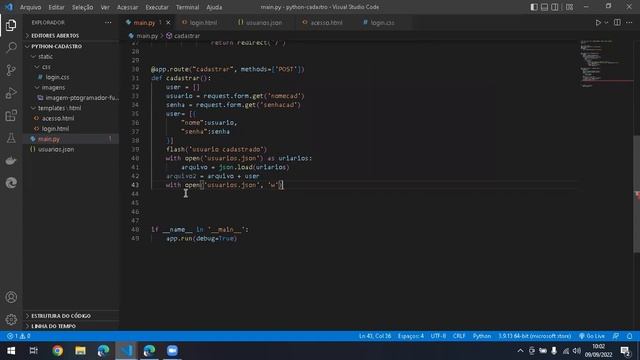Viewport: 640px width, 360px height.
Task: Open the Seleção menu
Action: tap(82, 7)
